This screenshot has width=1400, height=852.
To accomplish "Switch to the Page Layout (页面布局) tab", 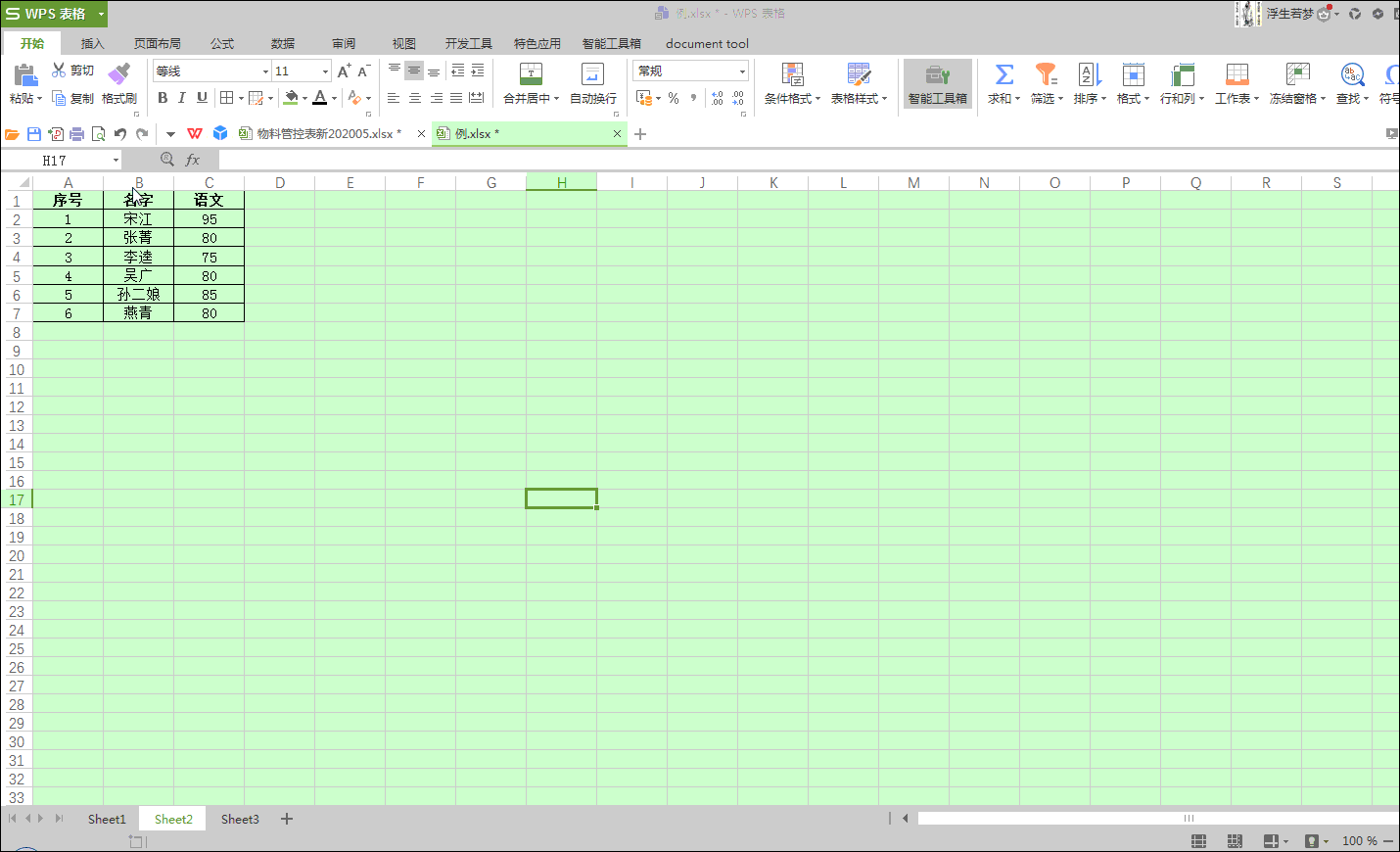I will [157, 43].
